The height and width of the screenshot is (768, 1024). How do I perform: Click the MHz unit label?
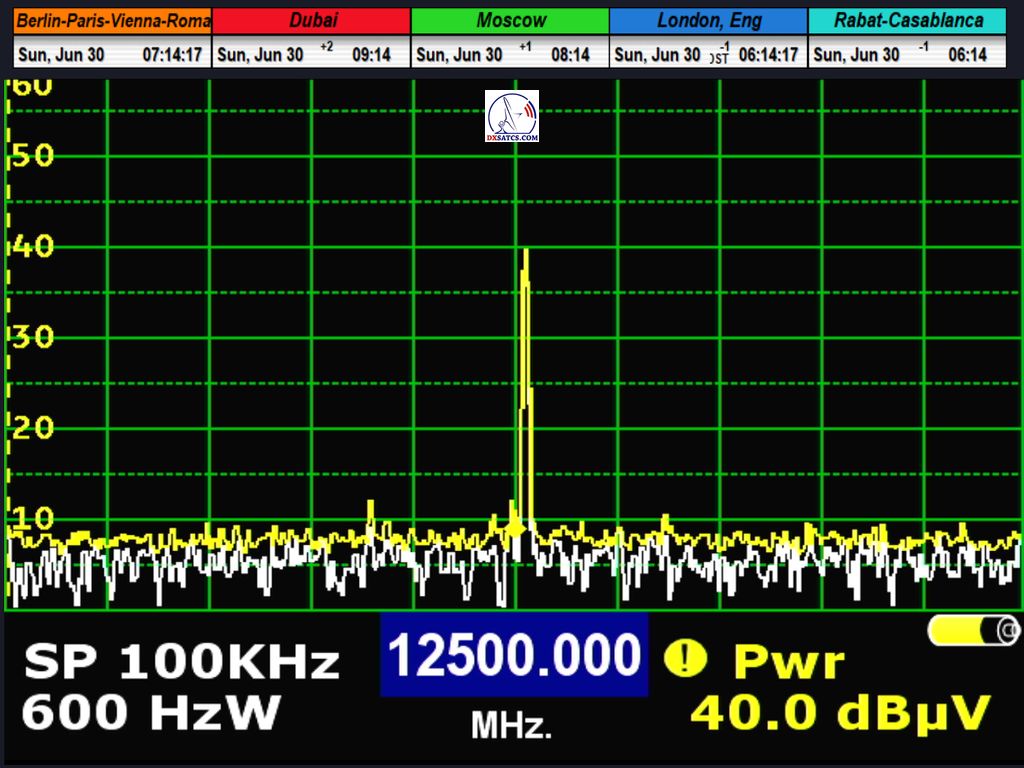(x=511, y=726)
